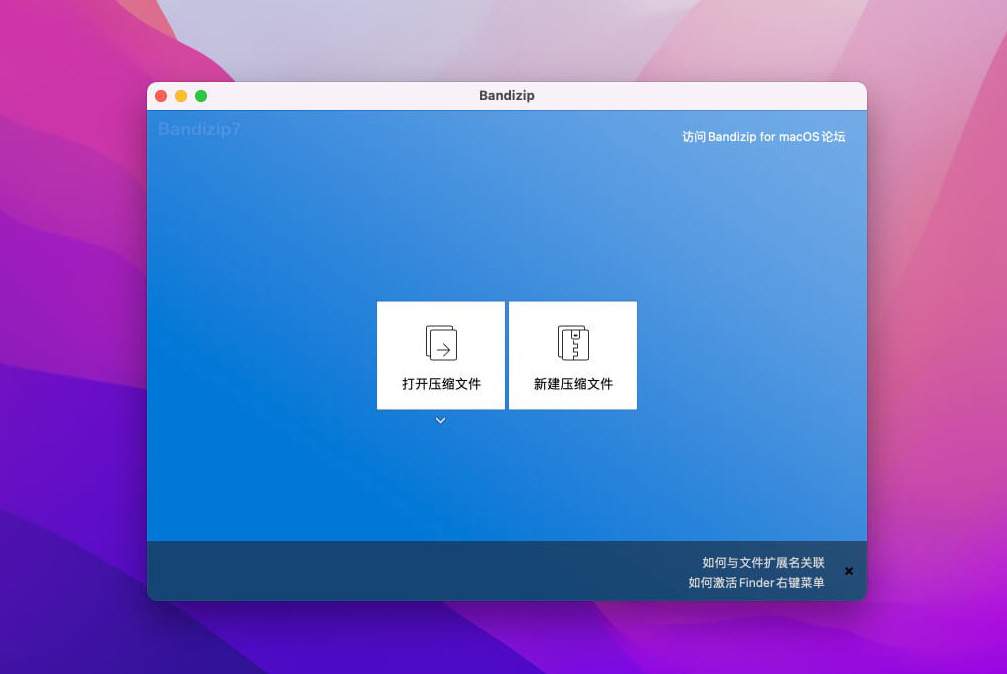Viewport: 1007px width, 674px height.
Task: Minimize the Bandizip window with yellow button
Action: tap(181, 96)
